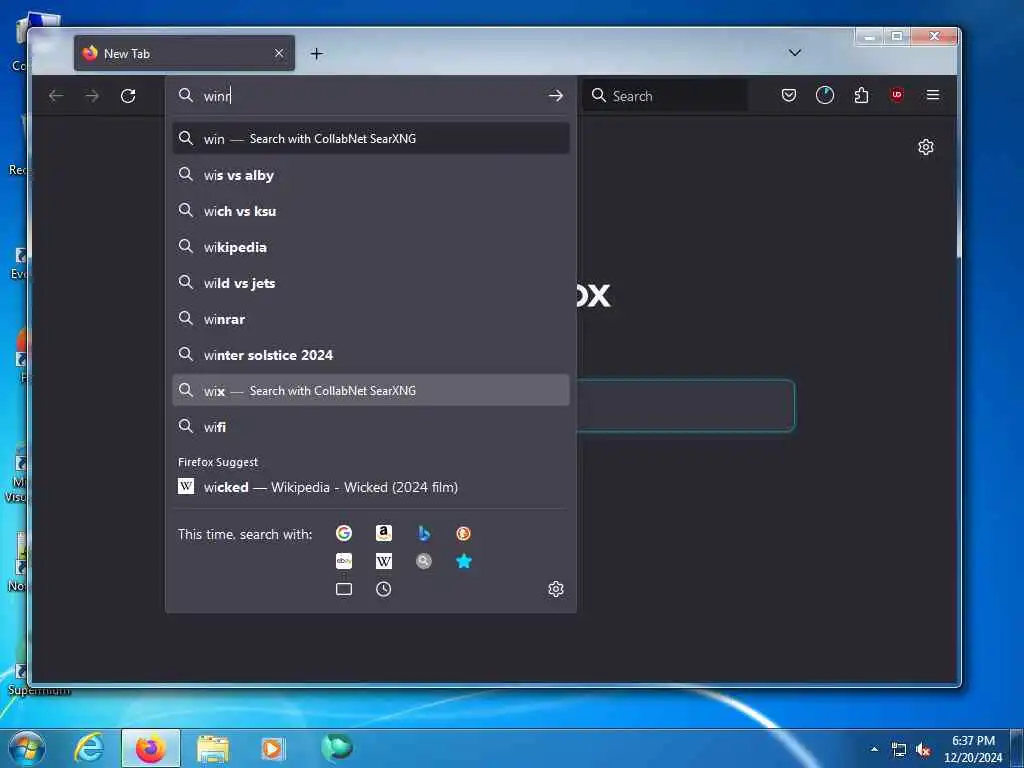Open Windows Explorer from taskbar
1024x768 pixels.
click(x=213, y=748)
